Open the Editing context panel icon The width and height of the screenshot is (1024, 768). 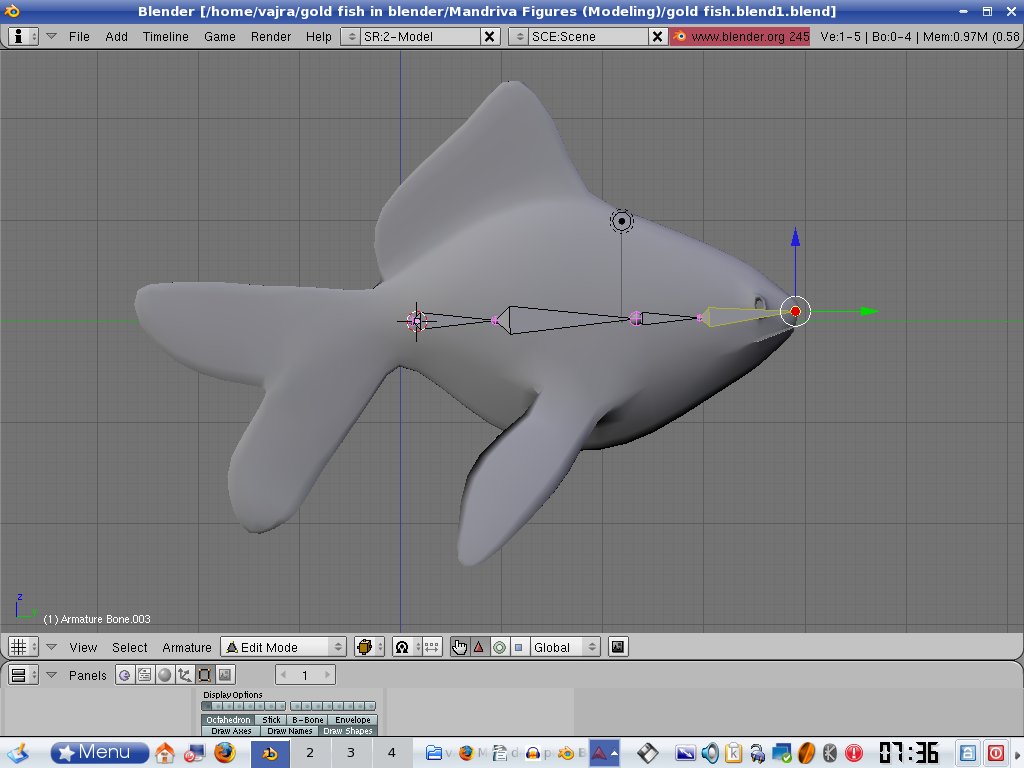click(205, 675)
